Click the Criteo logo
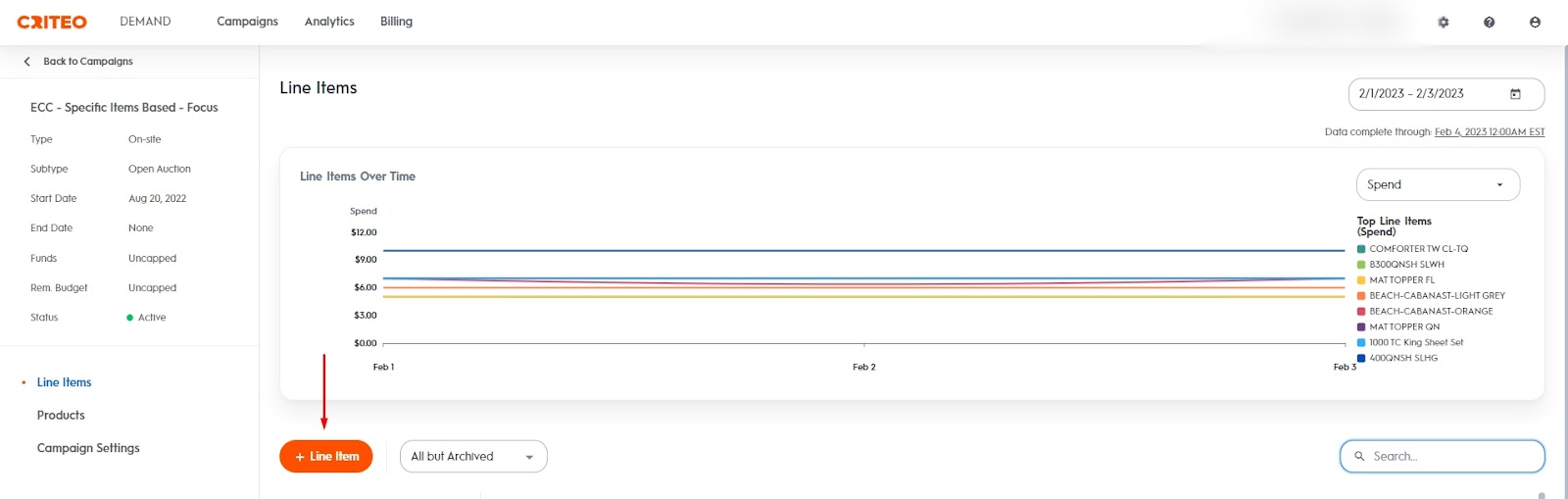 [x=52, y=22]
